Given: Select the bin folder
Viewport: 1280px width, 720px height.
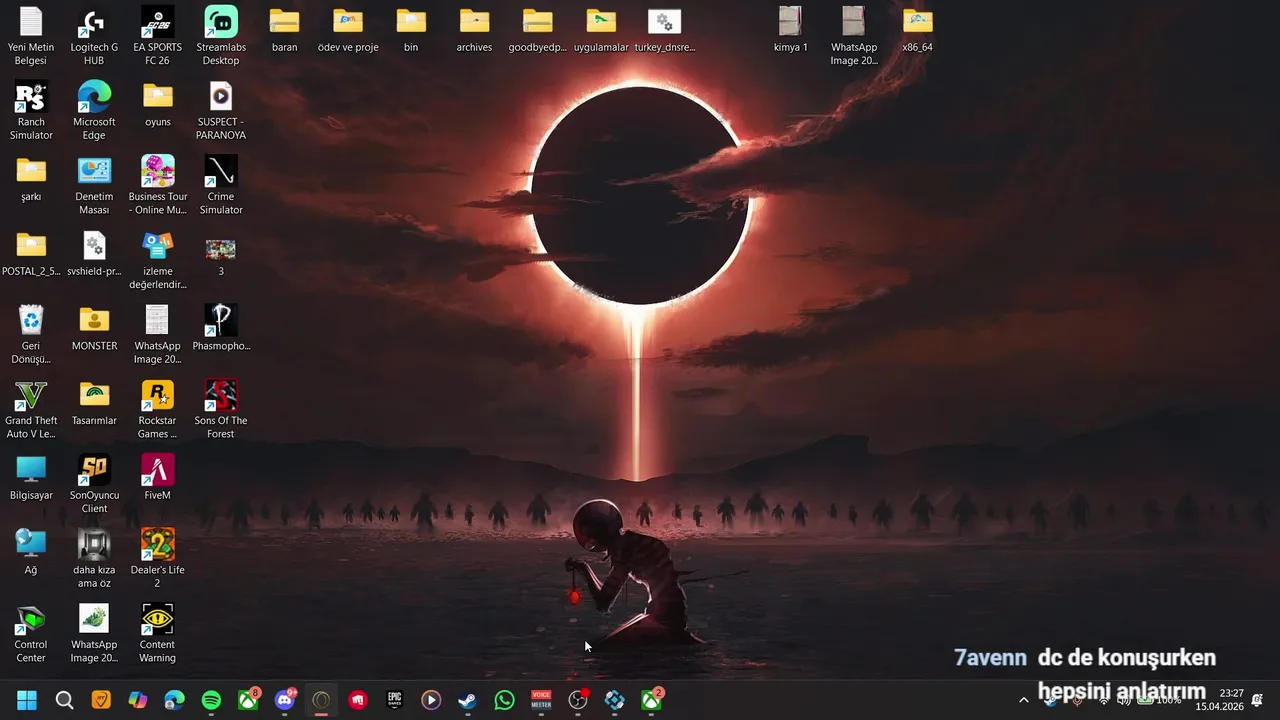Looking at the screenshot, I should coord(411,30).
